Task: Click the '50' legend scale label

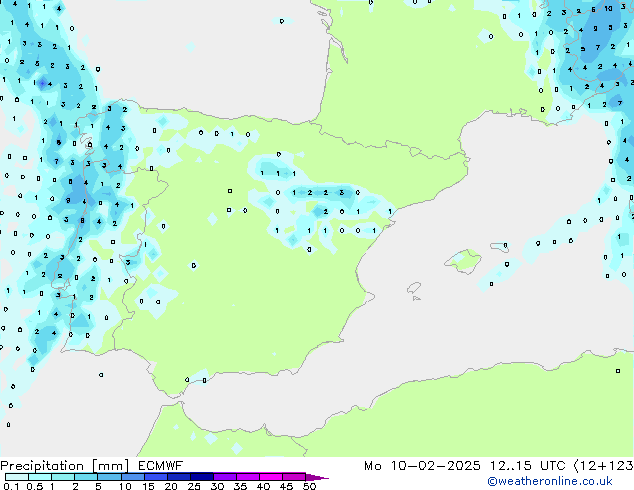Action: pos(309,486)
